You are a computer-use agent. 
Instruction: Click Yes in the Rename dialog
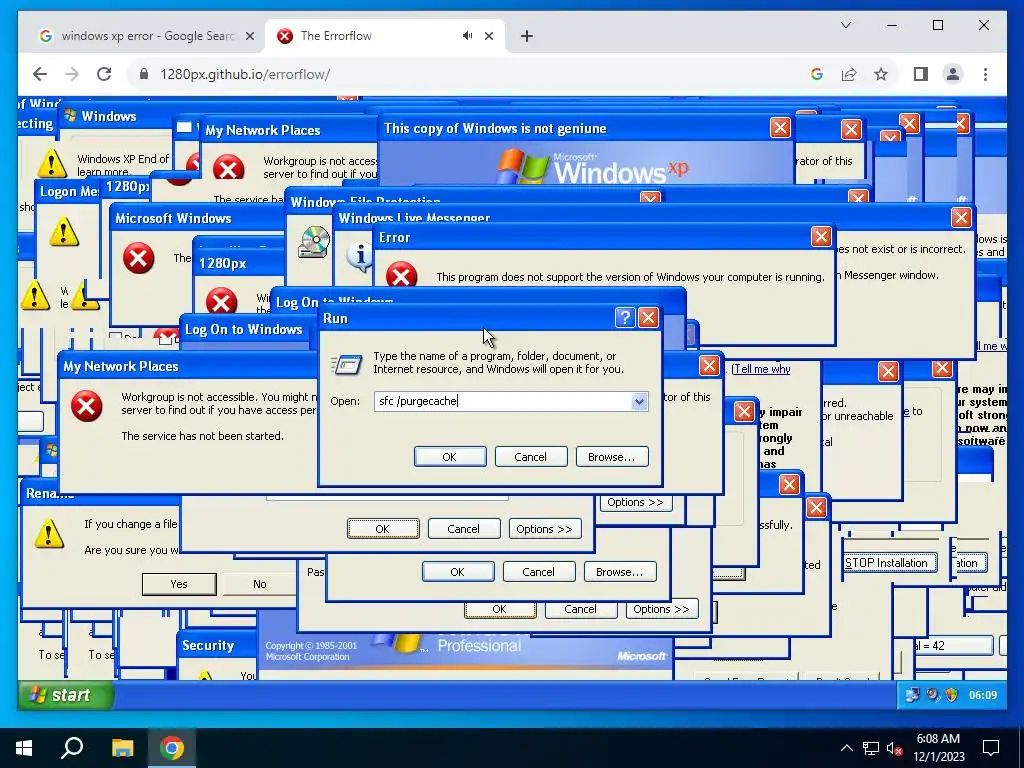[179, 584]
